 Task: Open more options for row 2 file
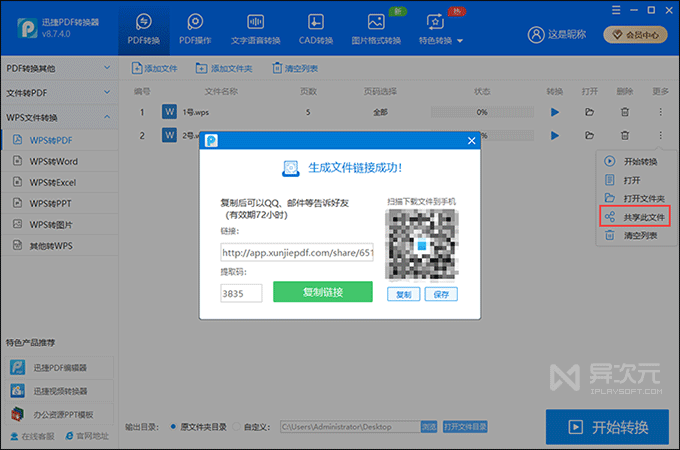(x=660, y=136)
